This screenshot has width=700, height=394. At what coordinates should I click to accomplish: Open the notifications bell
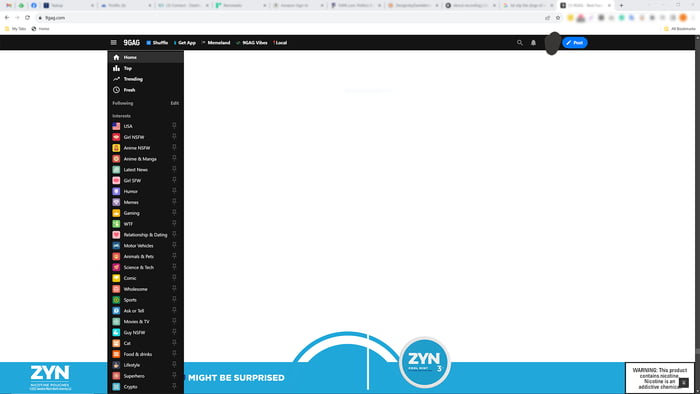tap(533, 43)
